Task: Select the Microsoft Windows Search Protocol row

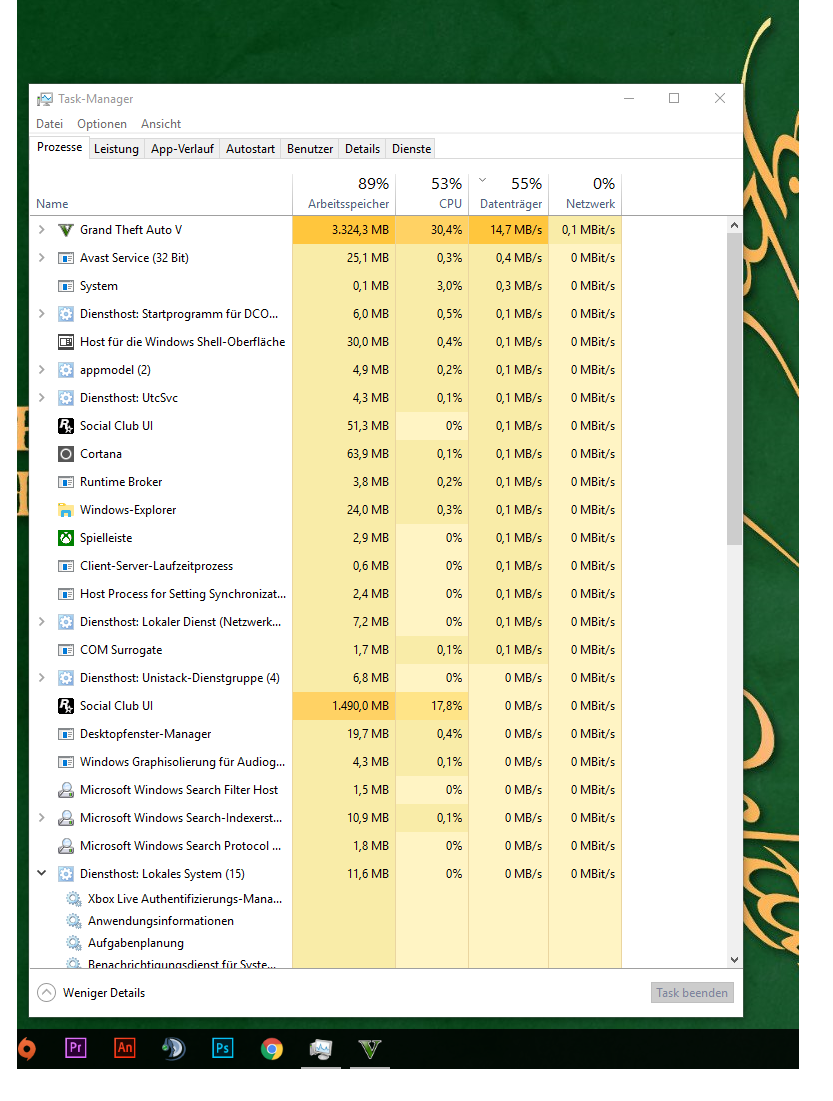Action: point(326,846)
